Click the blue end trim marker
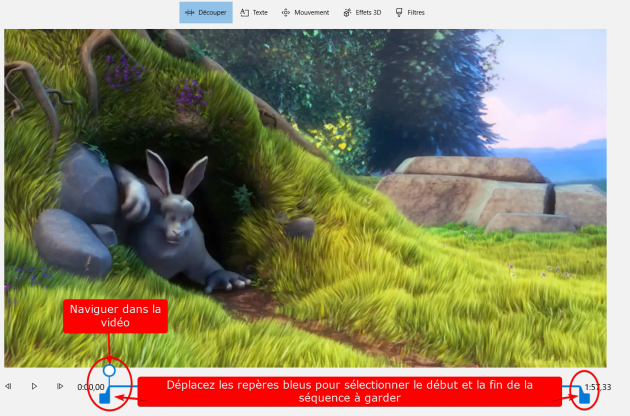630x416 pixels. point(584,398)
